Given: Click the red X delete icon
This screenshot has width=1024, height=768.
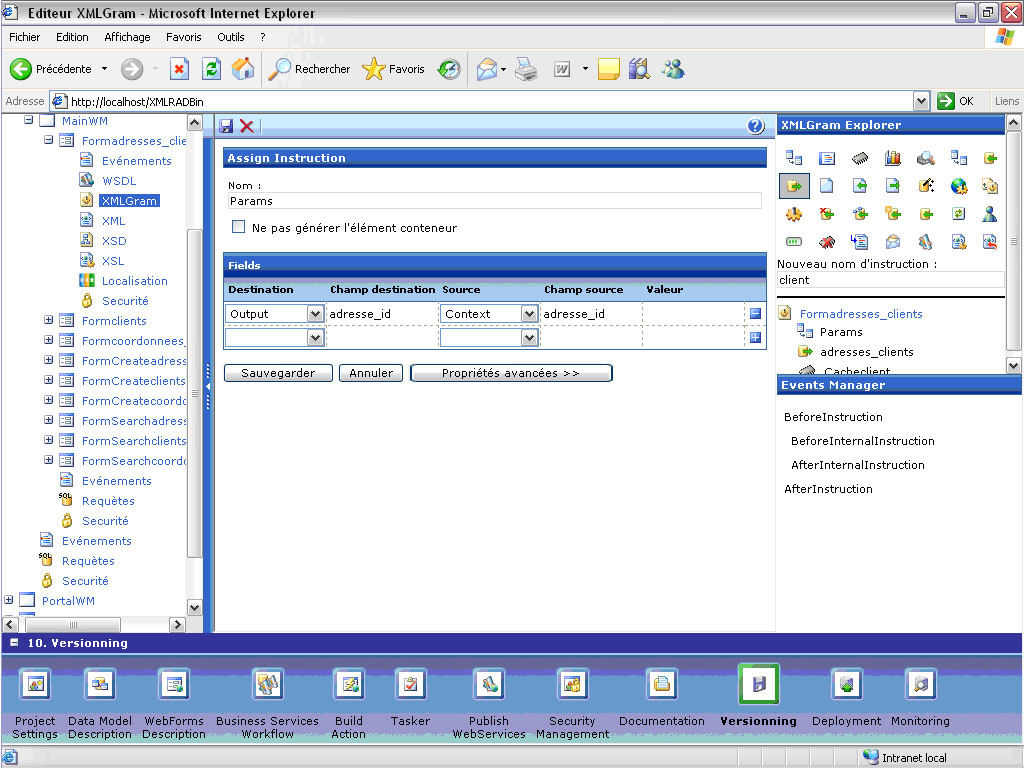Looking at the screenshot, I should coord(247,126).
